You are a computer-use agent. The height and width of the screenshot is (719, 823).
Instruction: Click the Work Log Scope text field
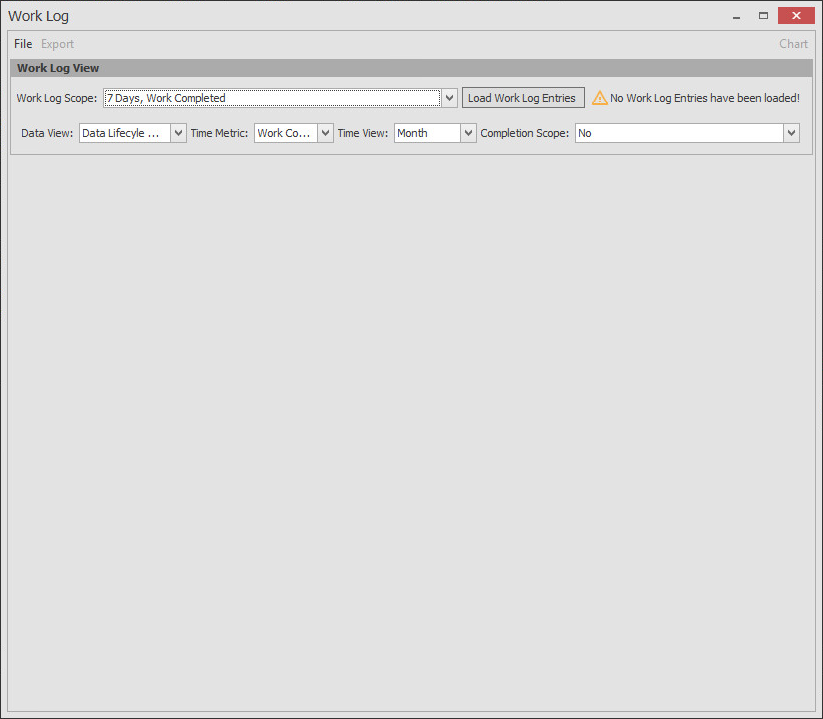(272, 98)
